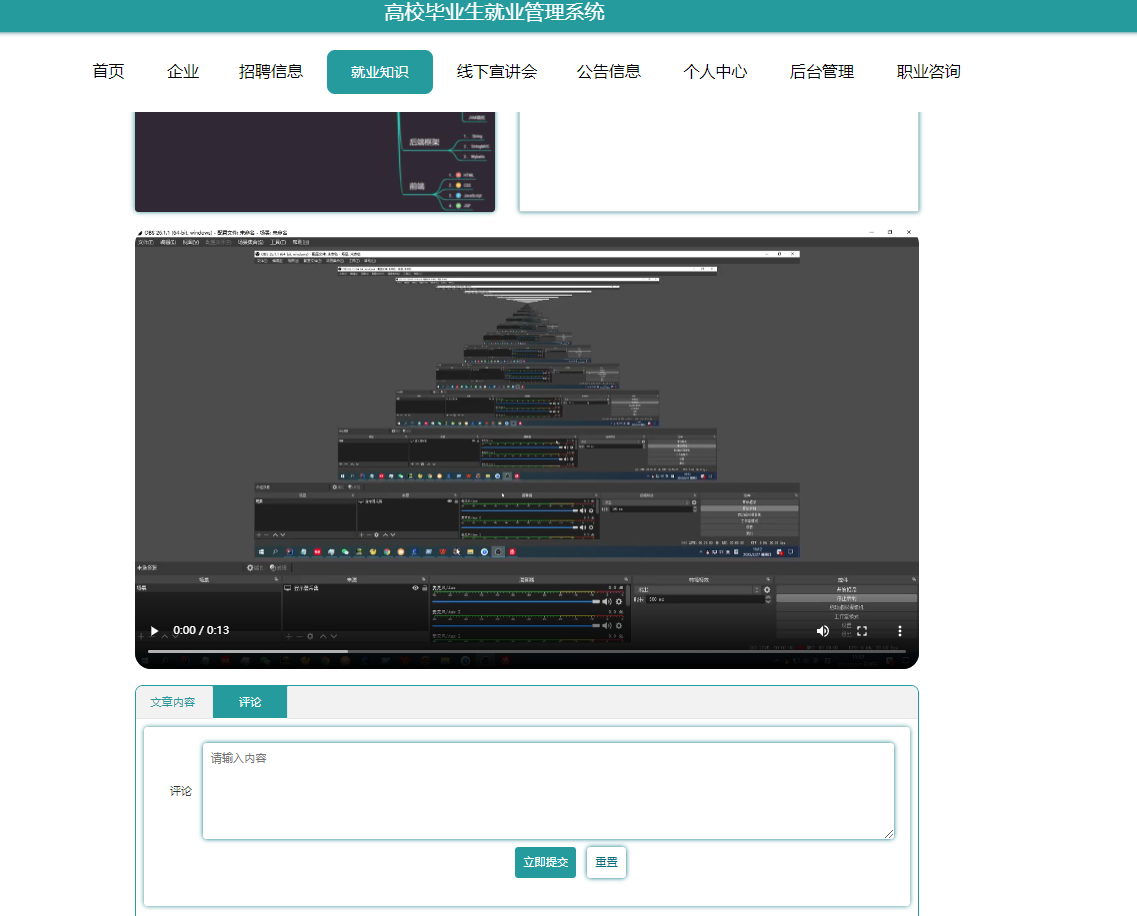1137x916 pixels.
Task: Play the embedded video
Action: pos(154,631)
